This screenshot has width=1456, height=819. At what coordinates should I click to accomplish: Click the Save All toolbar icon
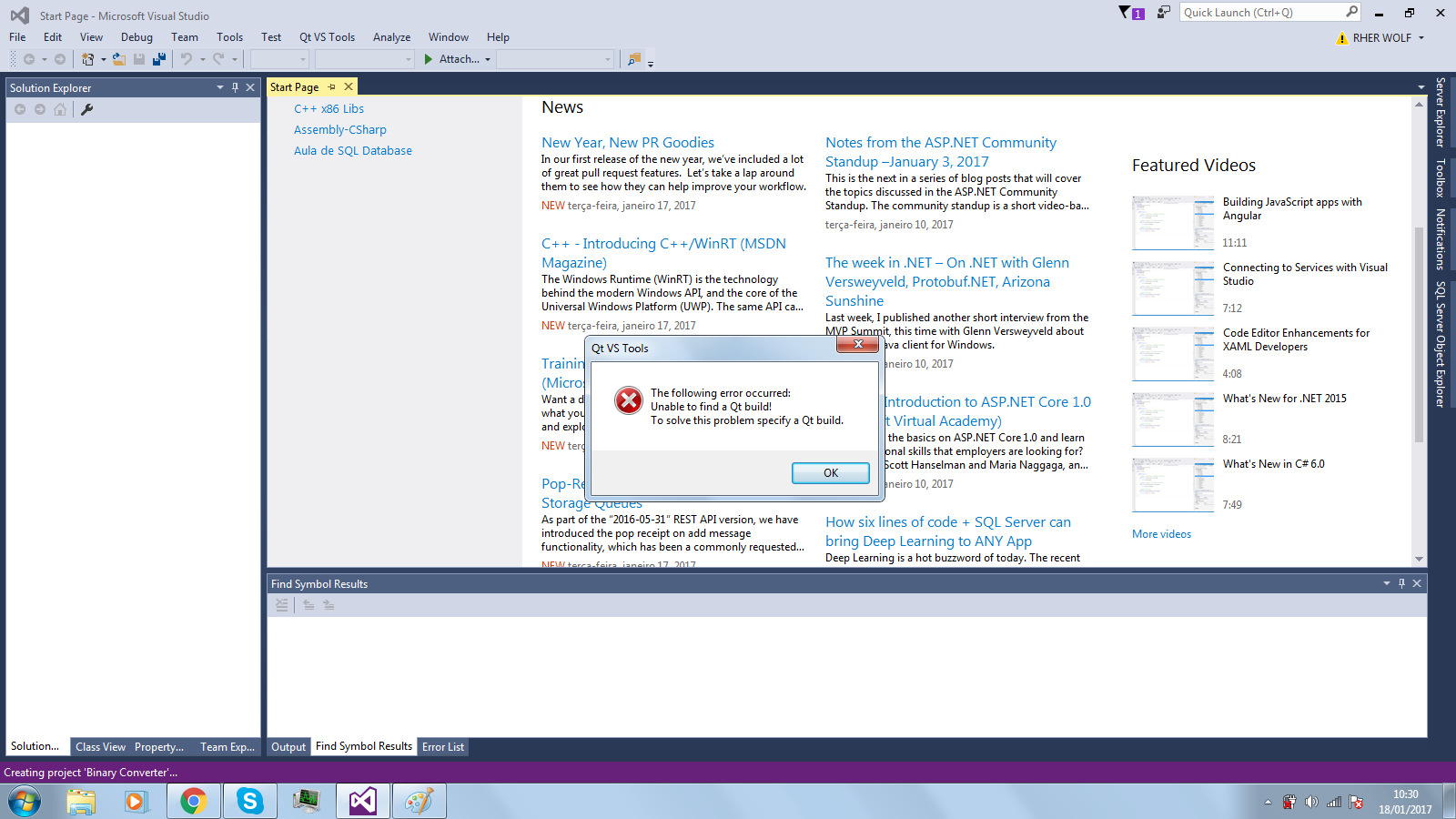point(159,59)
